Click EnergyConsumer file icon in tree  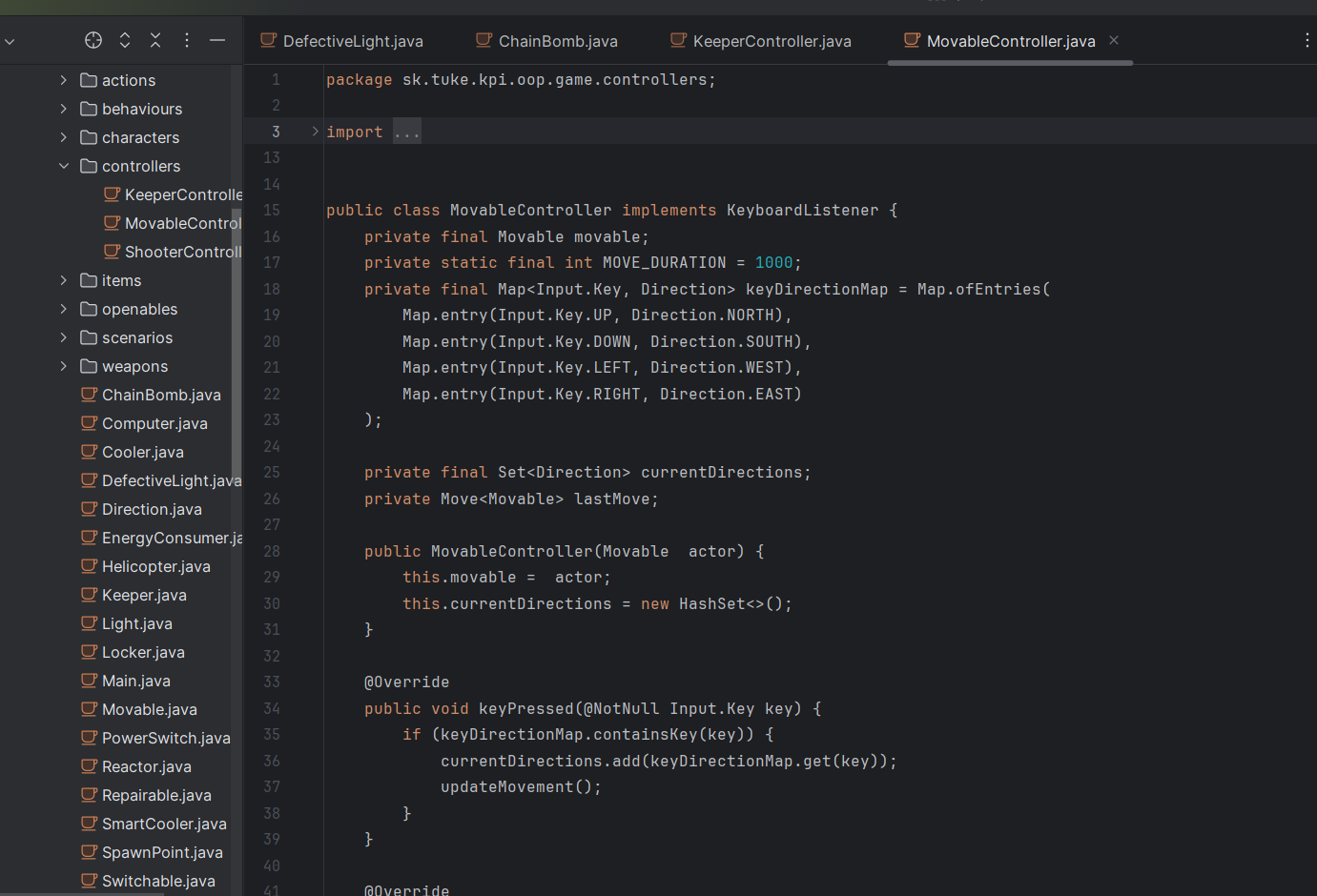[x=89, y=538]
